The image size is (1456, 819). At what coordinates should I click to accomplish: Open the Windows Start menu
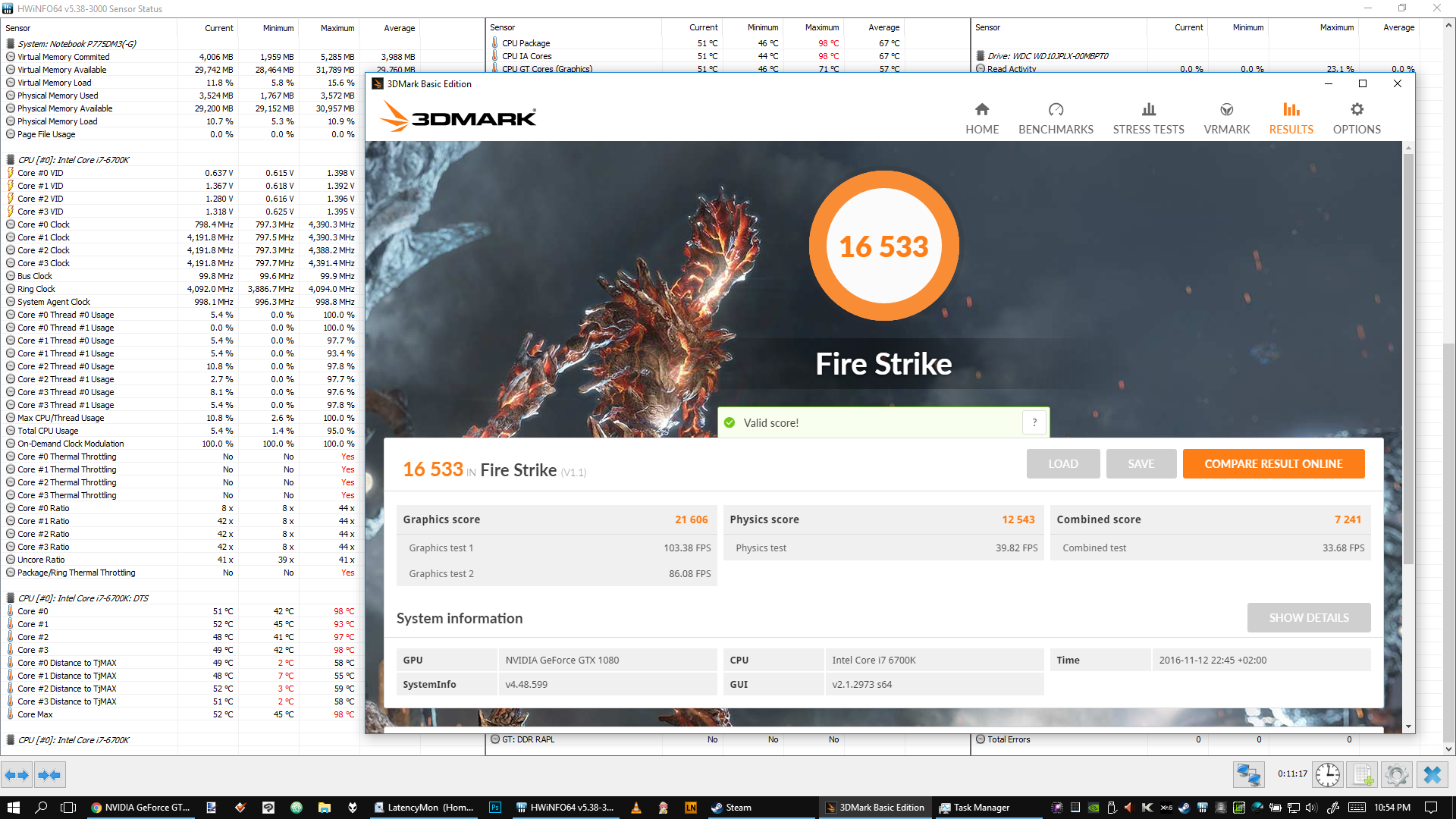(x=13, y=808)
